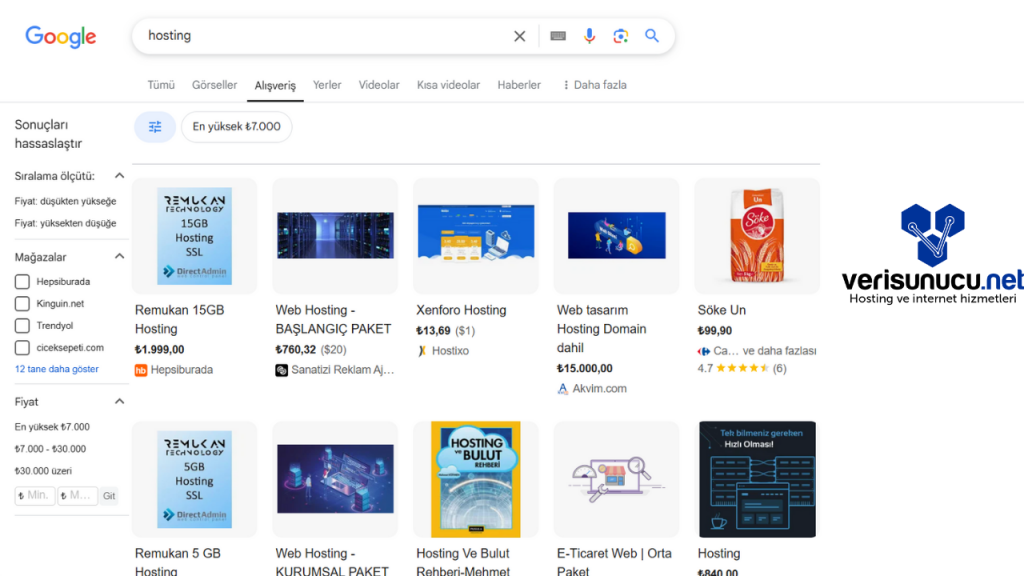Image resolution: width=1024 pixels, height=576 pixels.
Task: Click the Hepsiburada store icon under Remukan 15GB
Action: click(x=141, y=370)
